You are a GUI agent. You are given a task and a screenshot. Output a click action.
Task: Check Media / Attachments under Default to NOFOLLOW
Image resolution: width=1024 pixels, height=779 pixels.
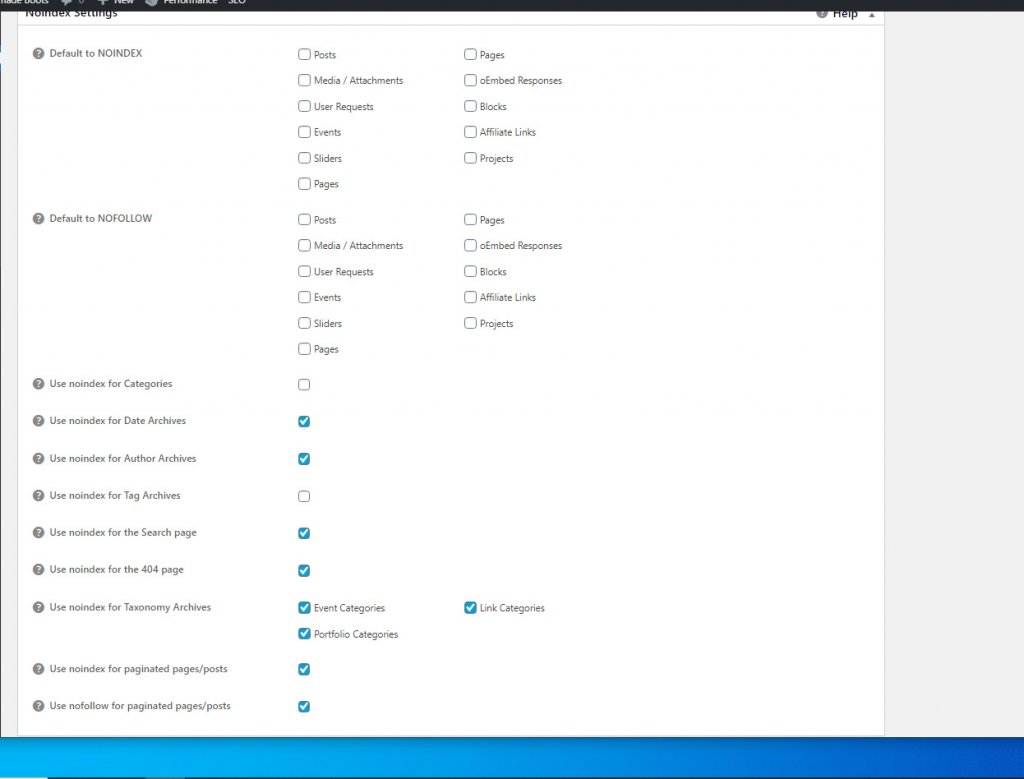304,246
